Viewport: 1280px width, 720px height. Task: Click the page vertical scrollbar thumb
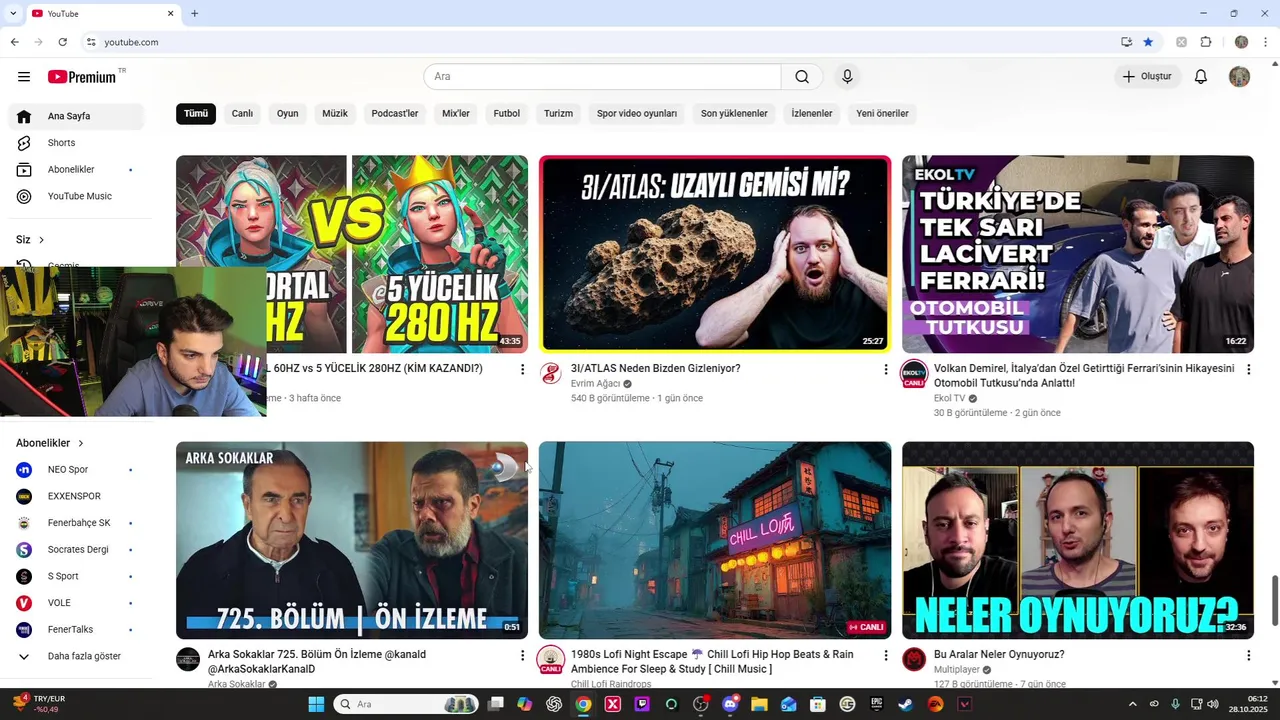pos(1274,600)
